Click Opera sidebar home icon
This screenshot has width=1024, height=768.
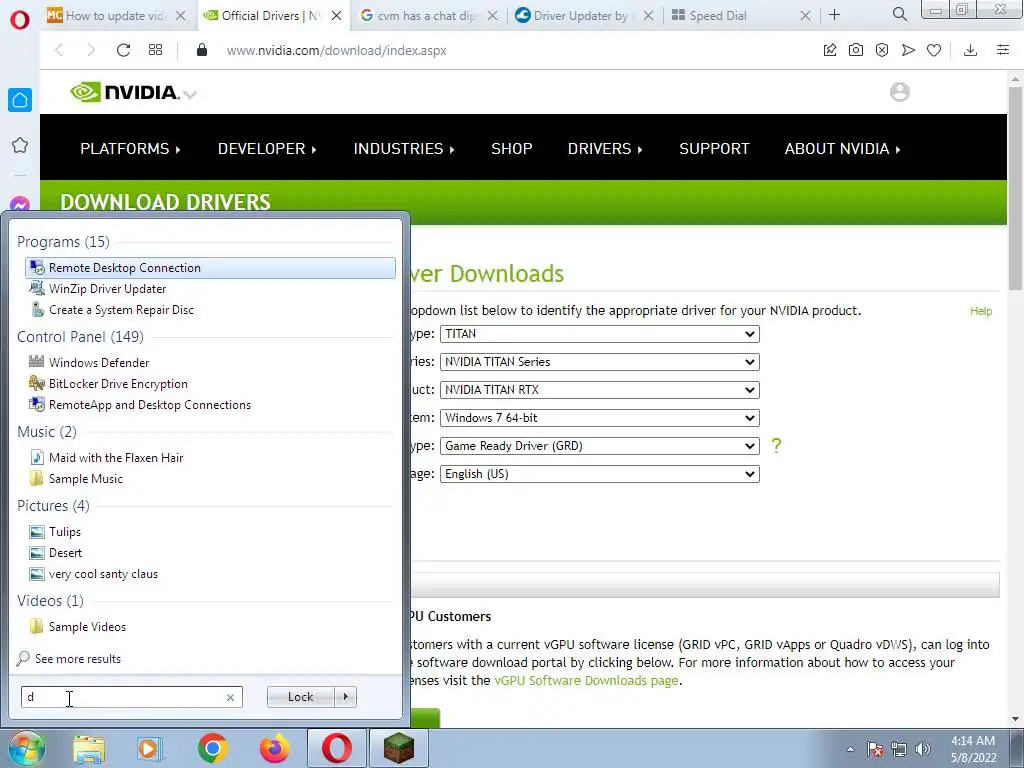[x=20, y=100]
